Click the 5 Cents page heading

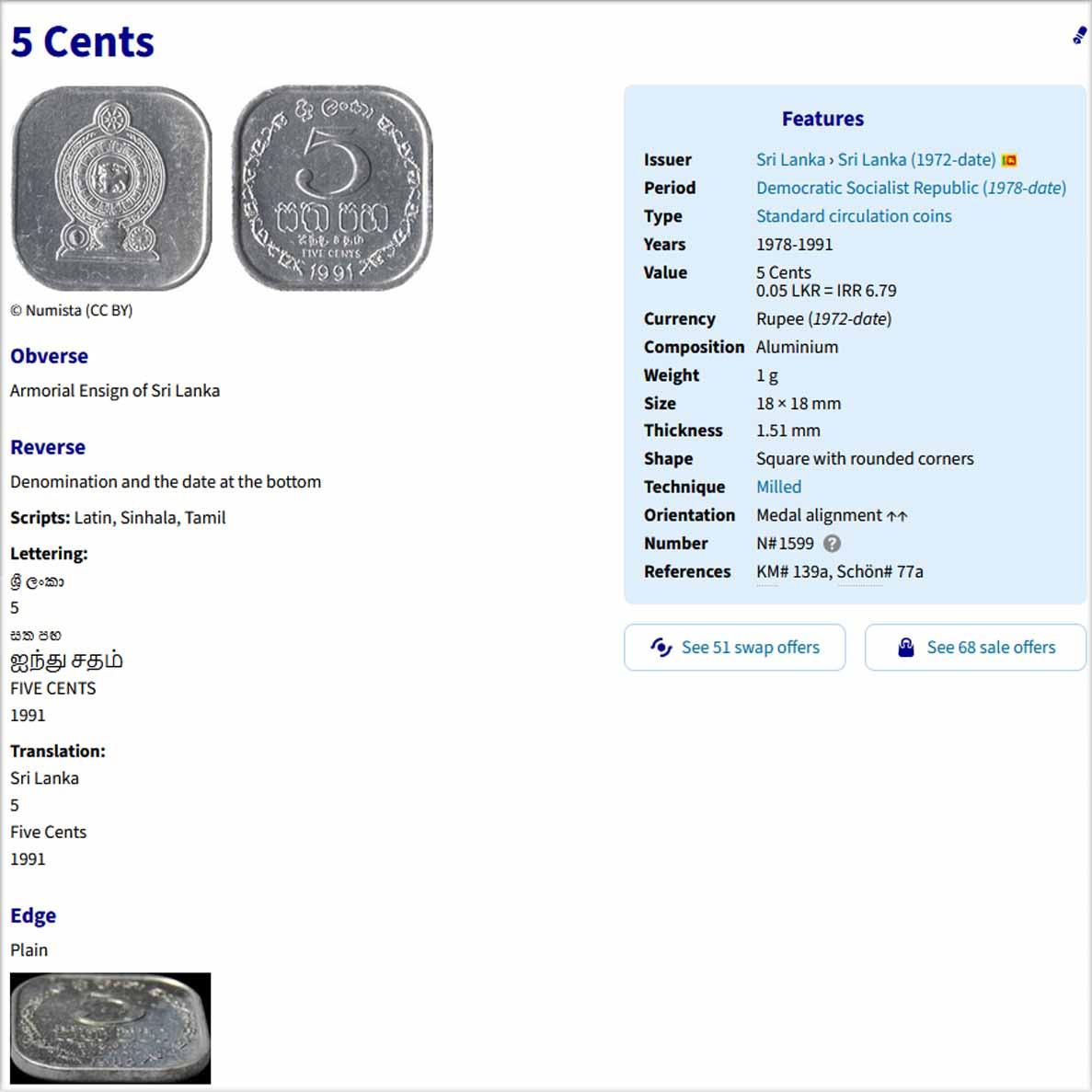click(83, 42)
